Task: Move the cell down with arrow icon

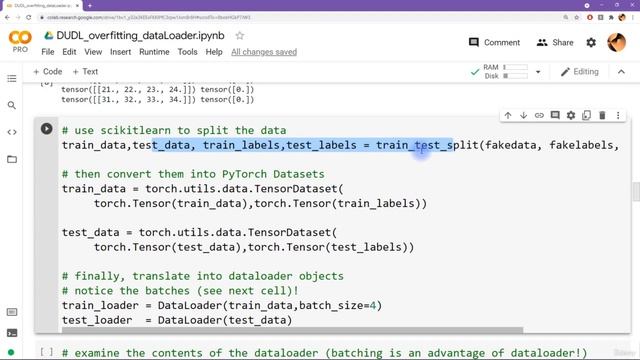Action: [x=523, y=116]
